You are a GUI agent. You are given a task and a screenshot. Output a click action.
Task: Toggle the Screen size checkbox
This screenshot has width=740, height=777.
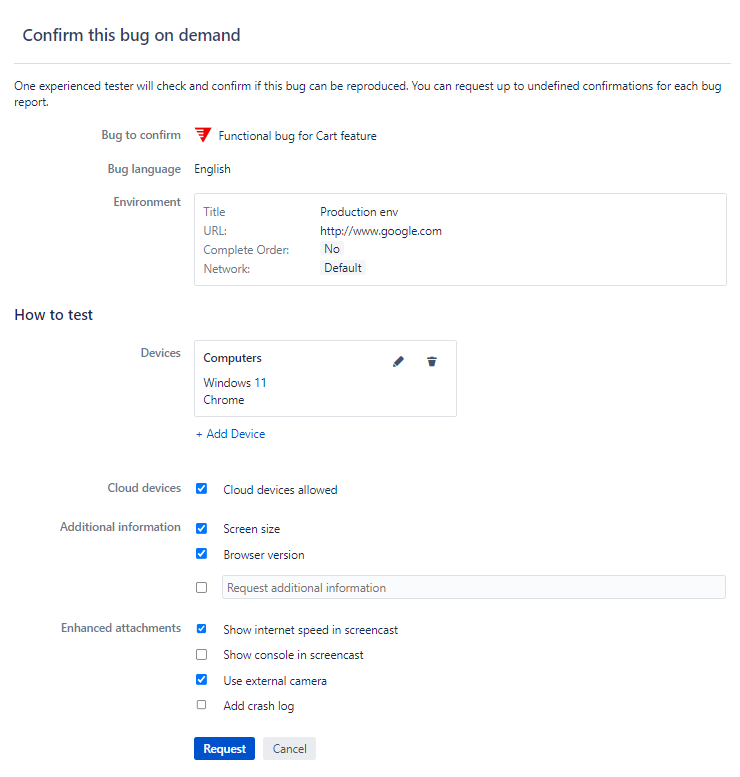201,528
